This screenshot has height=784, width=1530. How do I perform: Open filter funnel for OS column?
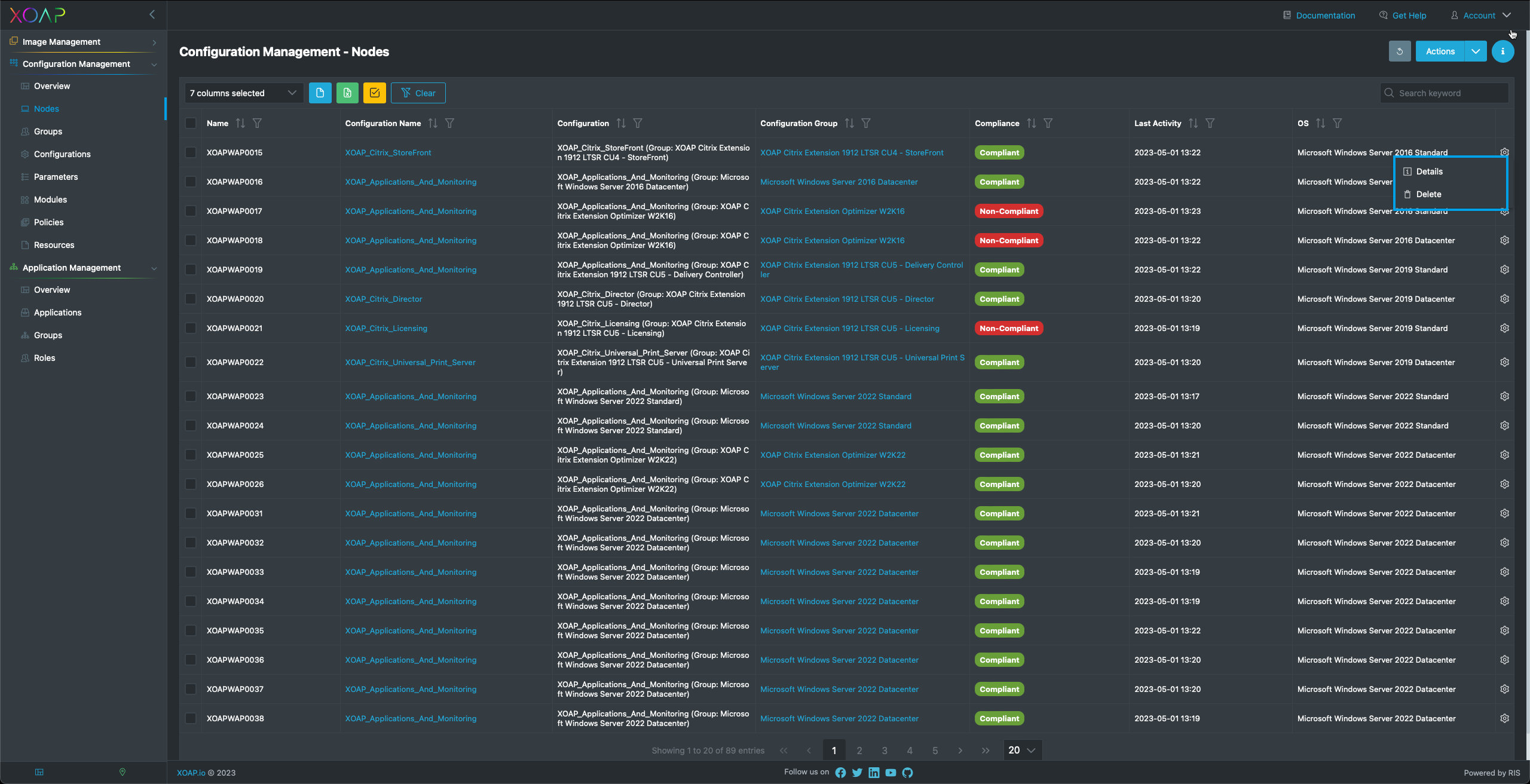[x=1338, y=123]
